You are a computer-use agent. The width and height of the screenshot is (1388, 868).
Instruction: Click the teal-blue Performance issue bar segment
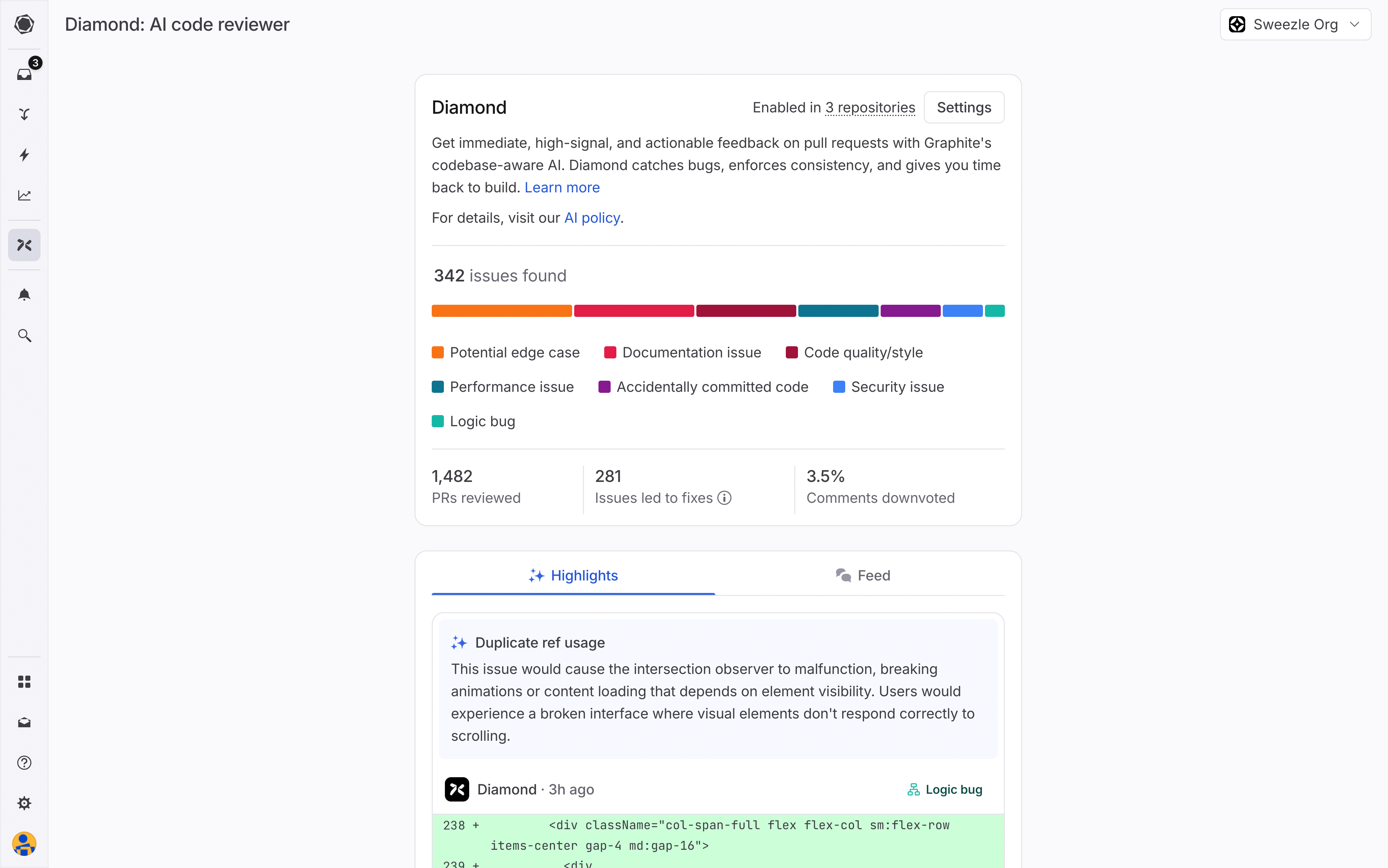838,310
